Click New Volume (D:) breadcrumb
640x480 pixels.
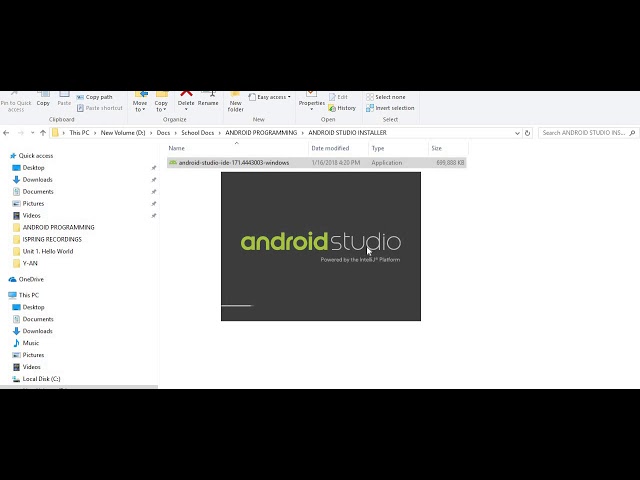pyautogui.click(x=123, y=133)
